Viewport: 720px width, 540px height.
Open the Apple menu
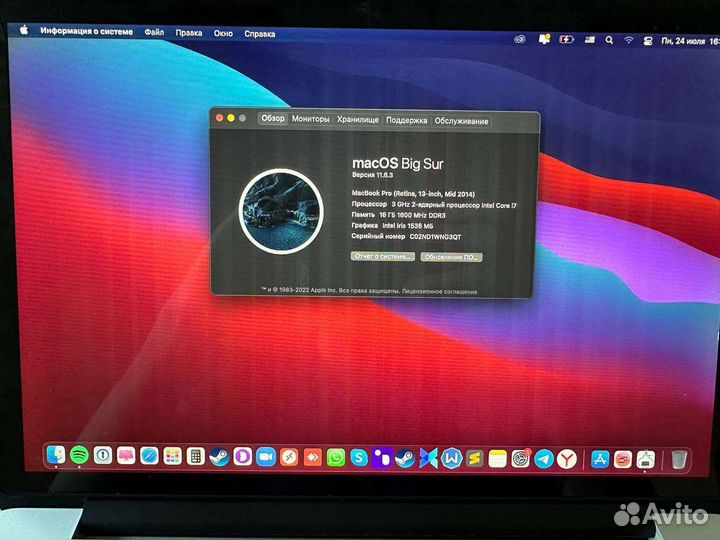pos(24,30)
